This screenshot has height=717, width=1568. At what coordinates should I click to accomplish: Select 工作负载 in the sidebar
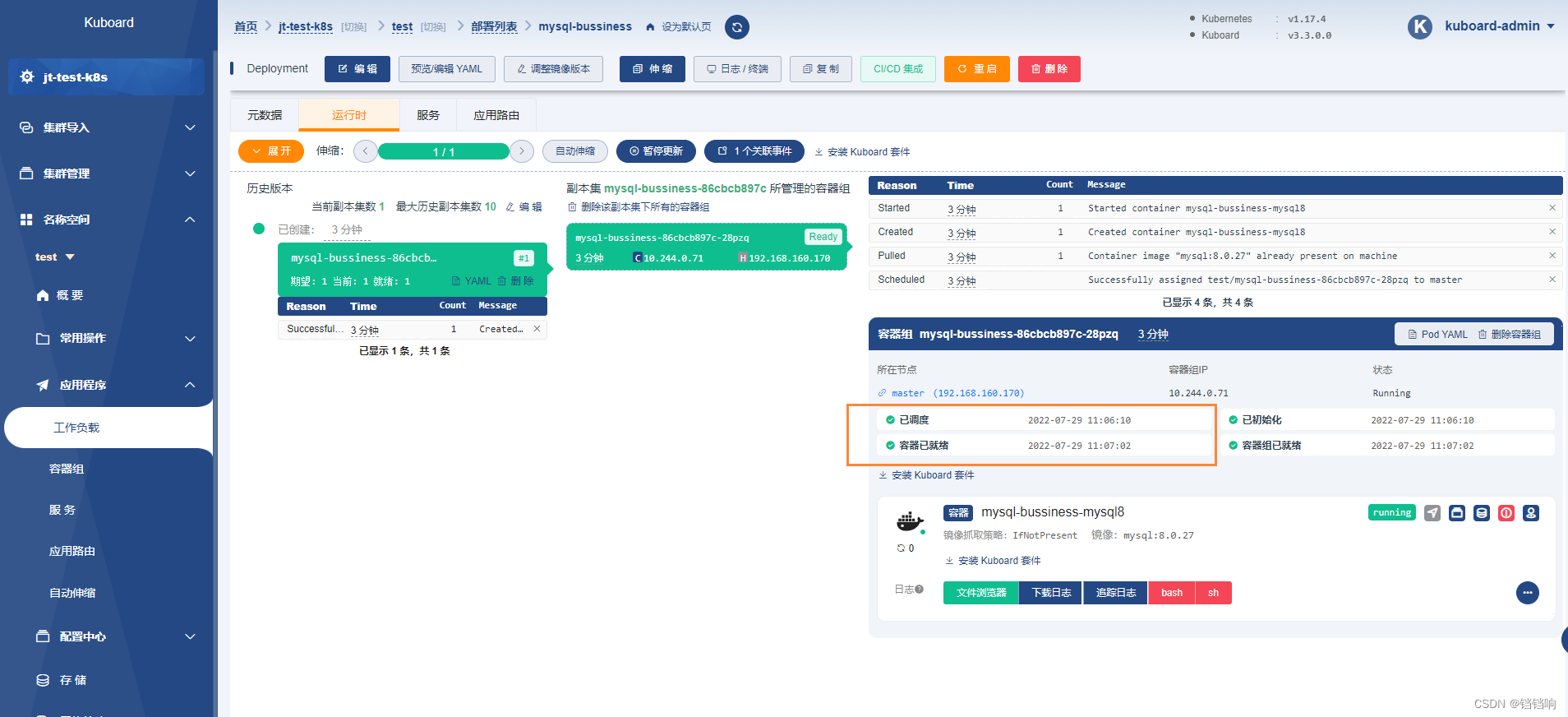click(x=108, y=428)
